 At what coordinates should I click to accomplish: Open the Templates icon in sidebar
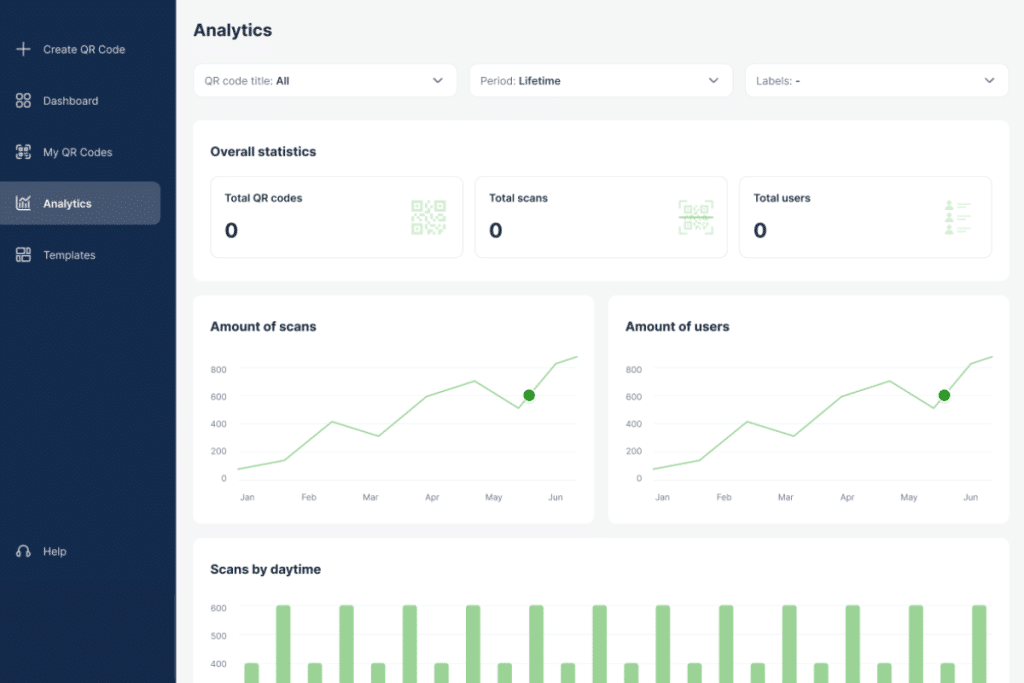22,254
